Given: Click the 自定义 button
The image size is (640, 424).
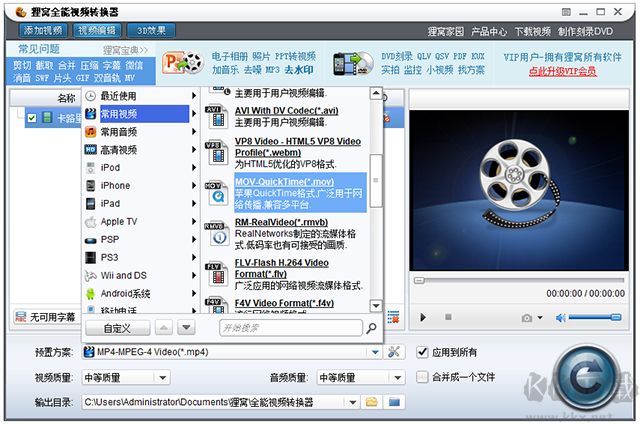Looking at the screenshot, I should 118,328.
